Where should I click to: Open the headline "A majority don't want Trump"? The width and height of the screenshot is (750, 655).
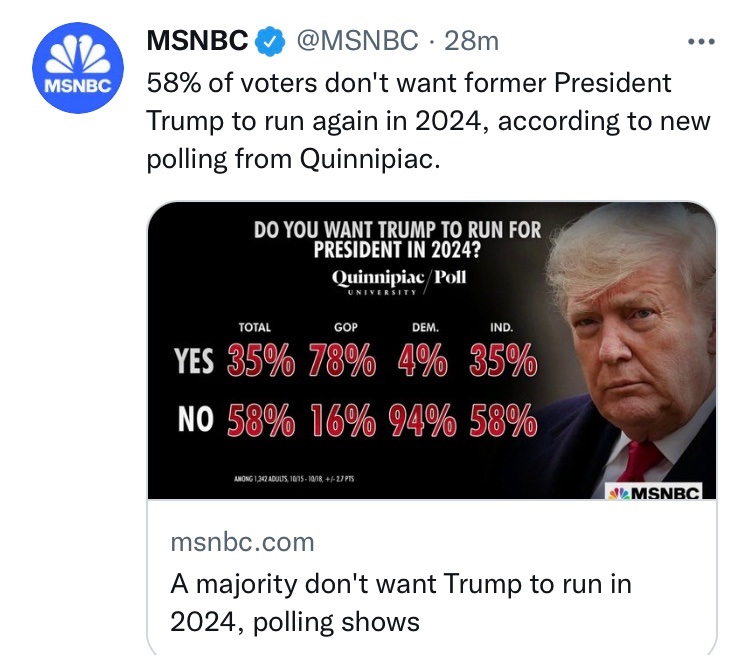(x=403, y=602)
